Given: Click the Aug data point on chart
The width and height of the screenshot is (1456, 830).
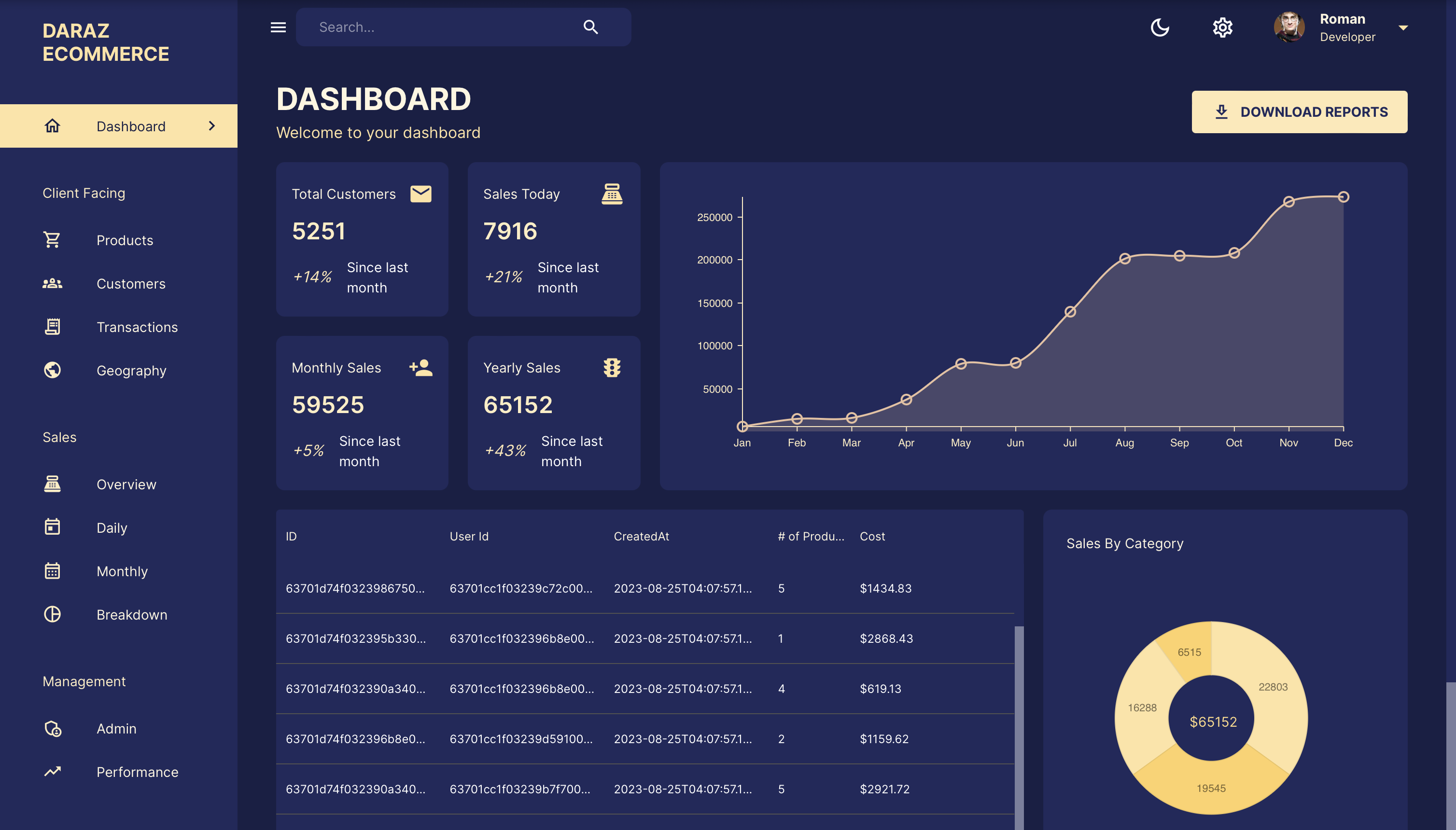Looking at the screenshot, I should click(1125, 259).
